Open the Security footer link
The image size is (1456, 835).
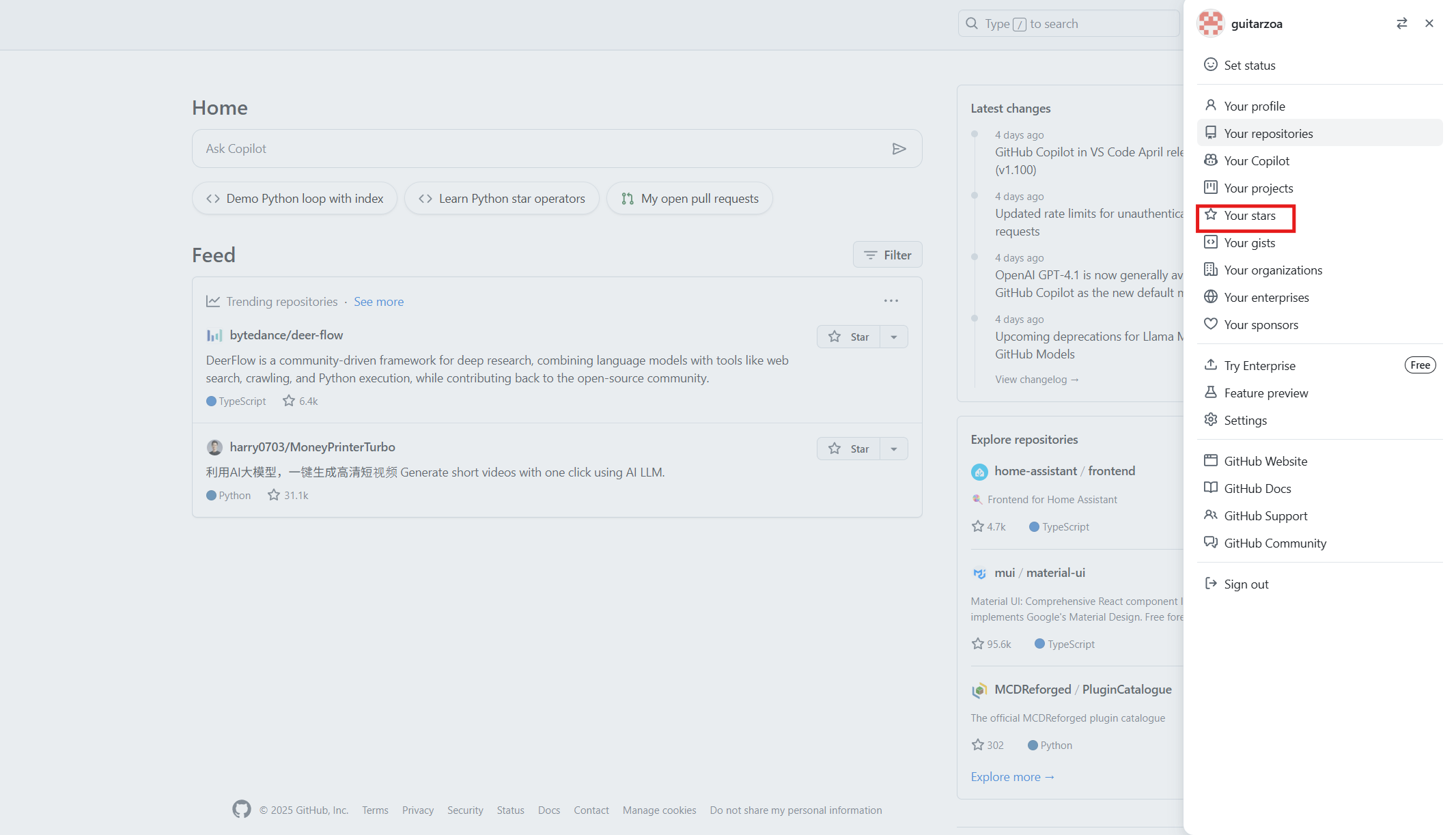[x=465, y=810]
